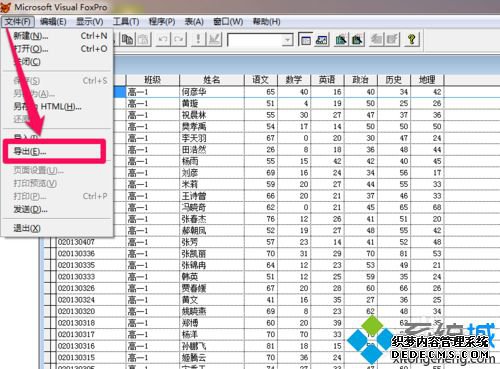Click the 历史 column header
500x369 pixels.
(x=394, y=80)
